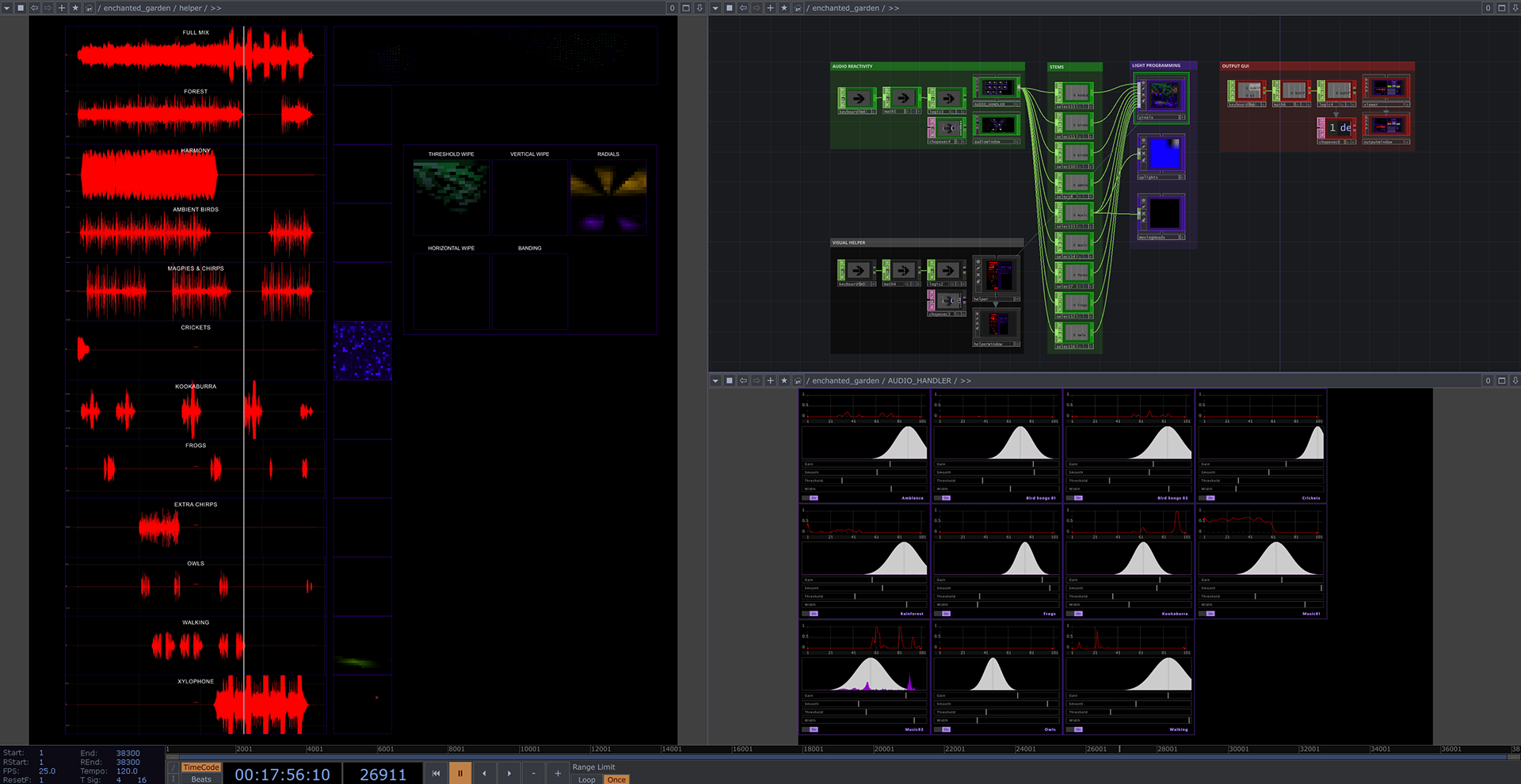Click the jump-to-start transport icon
1521x784 pixels.
click(436, 773)
